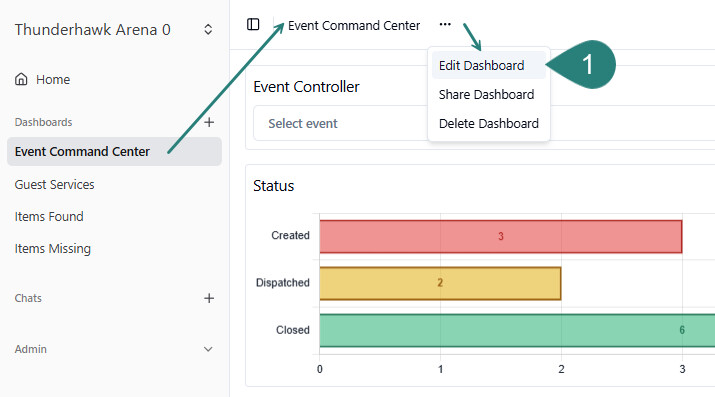Go to Home in sidebar
Image resolution: width=715 pixels, height=397 pixels.
[53, 79]
